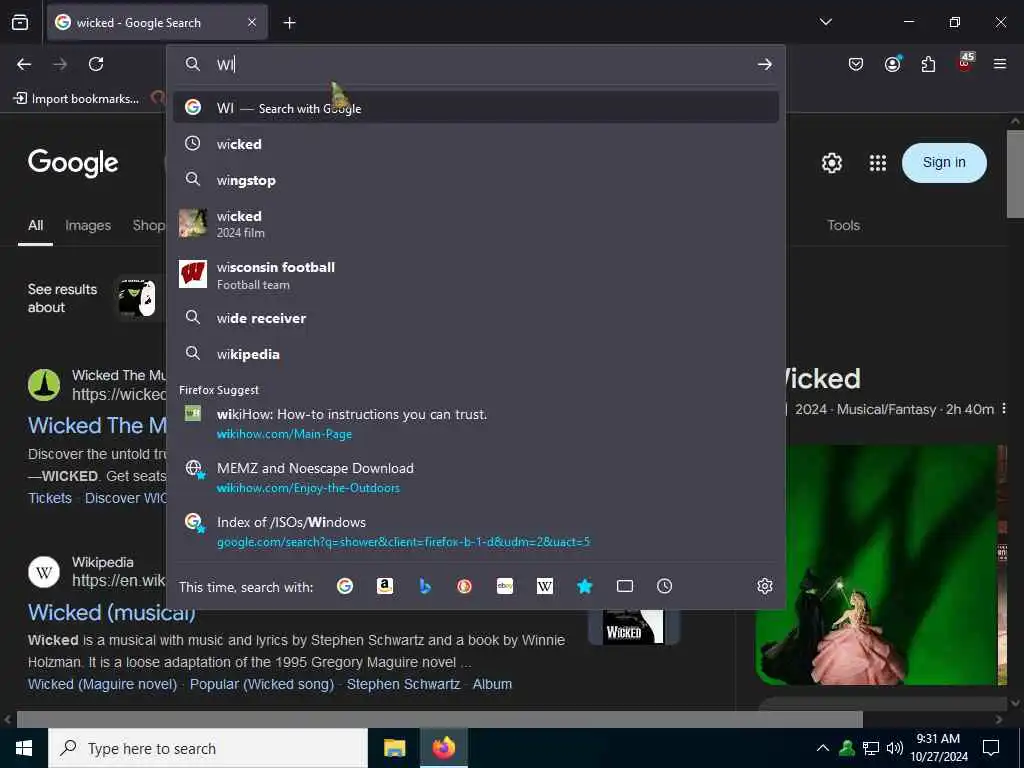Open more options next to 2h 40m

coord(1004,409)
